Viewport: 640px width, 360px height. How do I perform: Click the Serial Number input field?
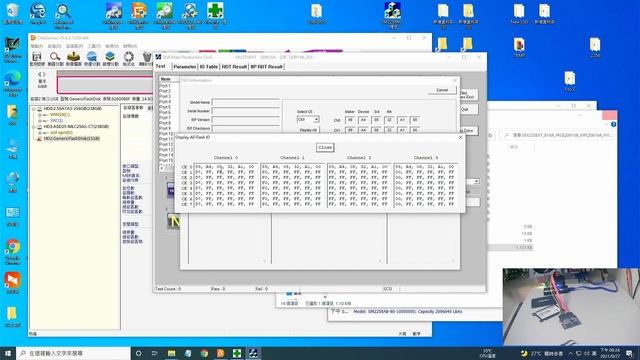pyautogui.click(x=245, y=111)
